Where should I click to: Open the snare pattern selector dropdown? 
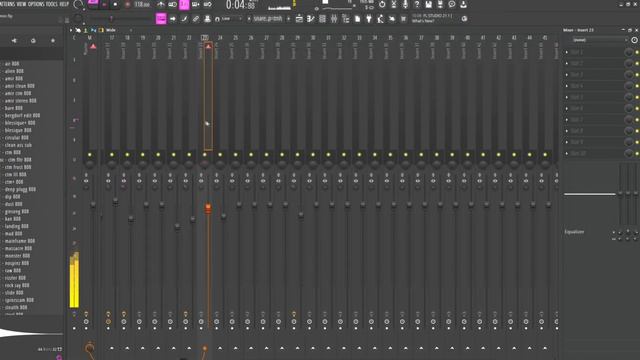(267, 19)
